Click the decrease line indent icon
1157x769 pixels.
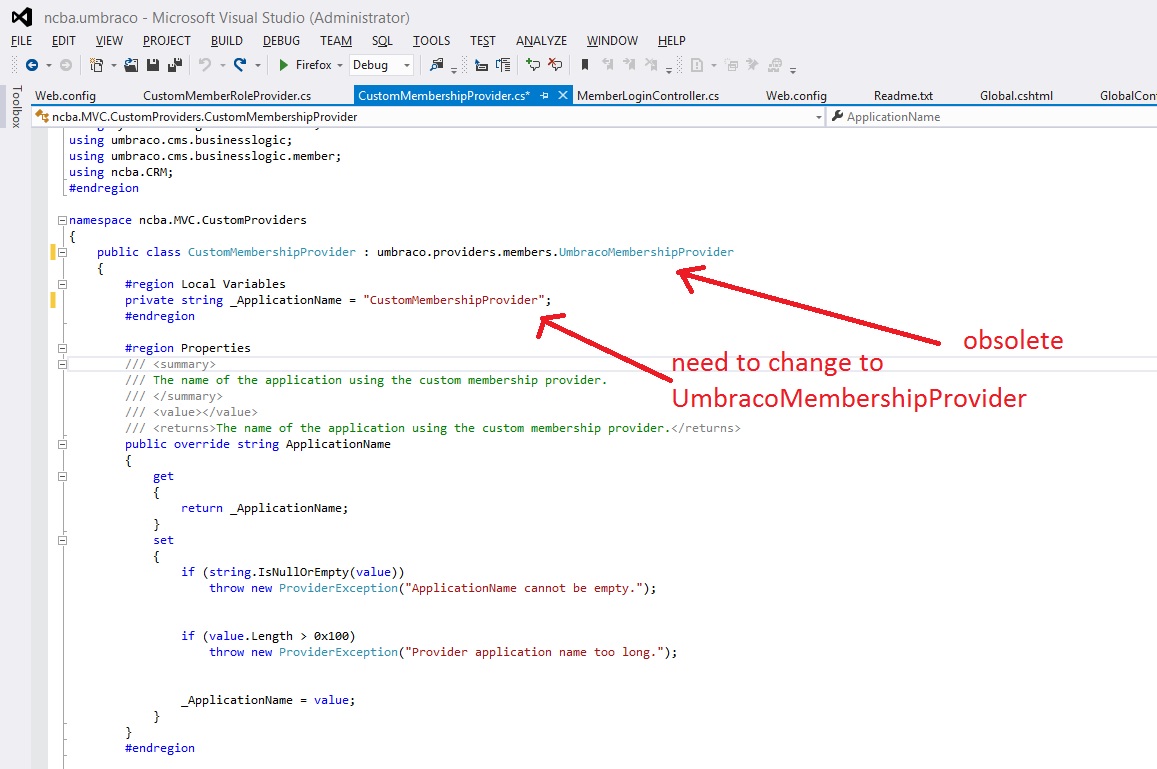coord(481,65)
